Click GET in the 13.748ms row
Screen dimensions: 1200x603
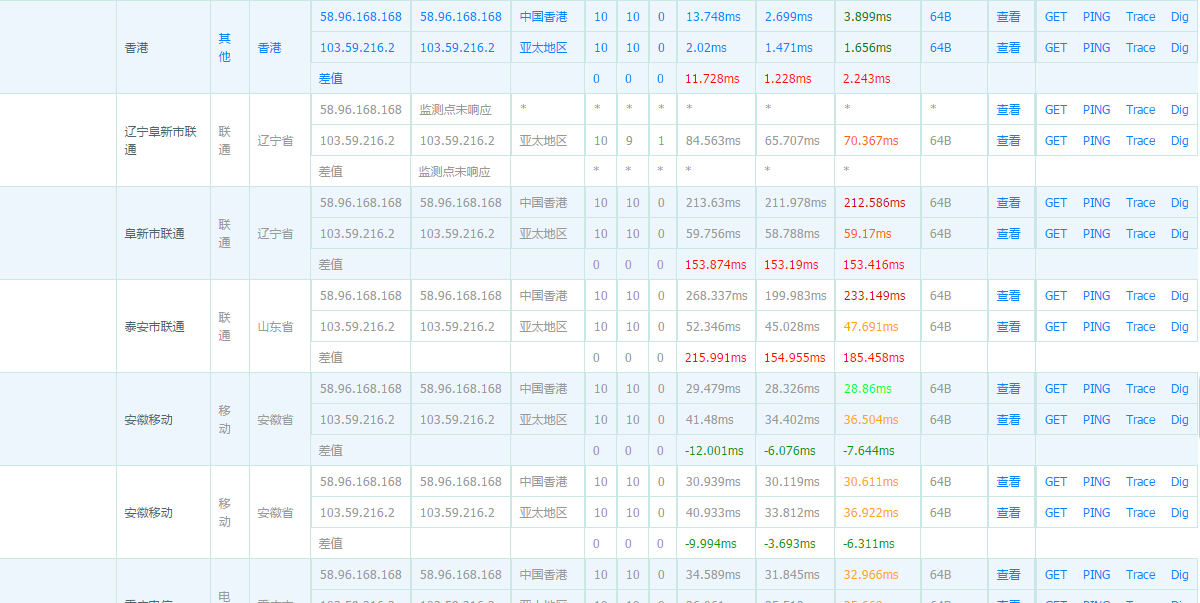point(1056,17)
